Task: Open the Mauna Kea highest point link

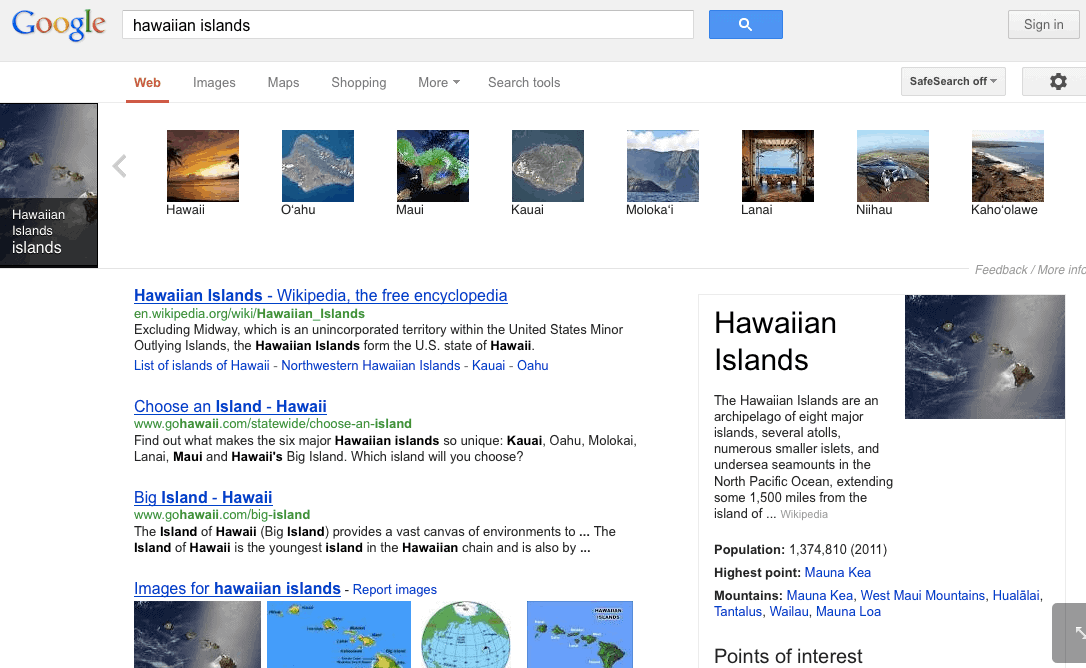Action: pyautogui.click(x=837, y=573)
